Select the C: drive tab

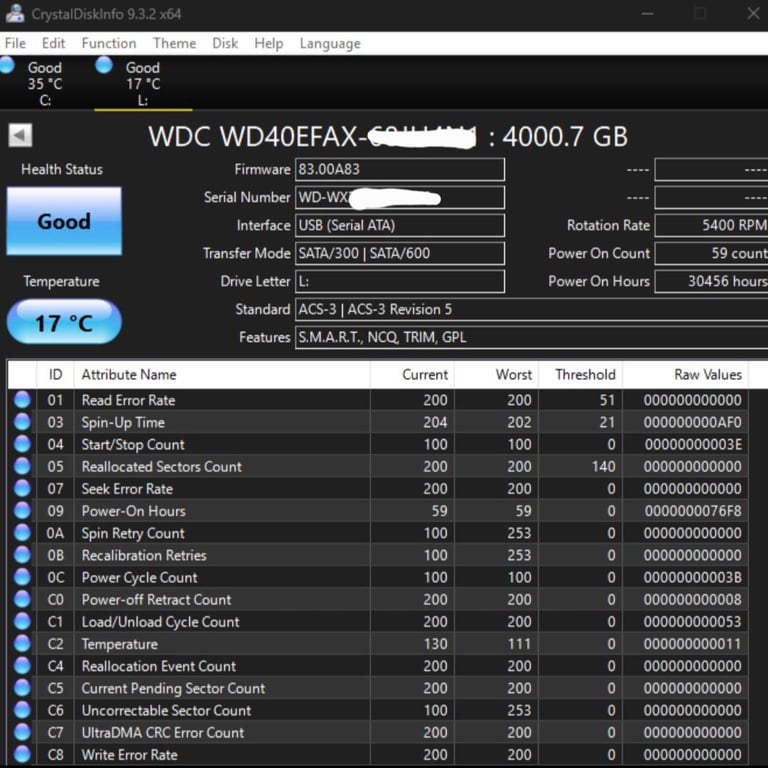pyautogui.click(x=45, y=83)
